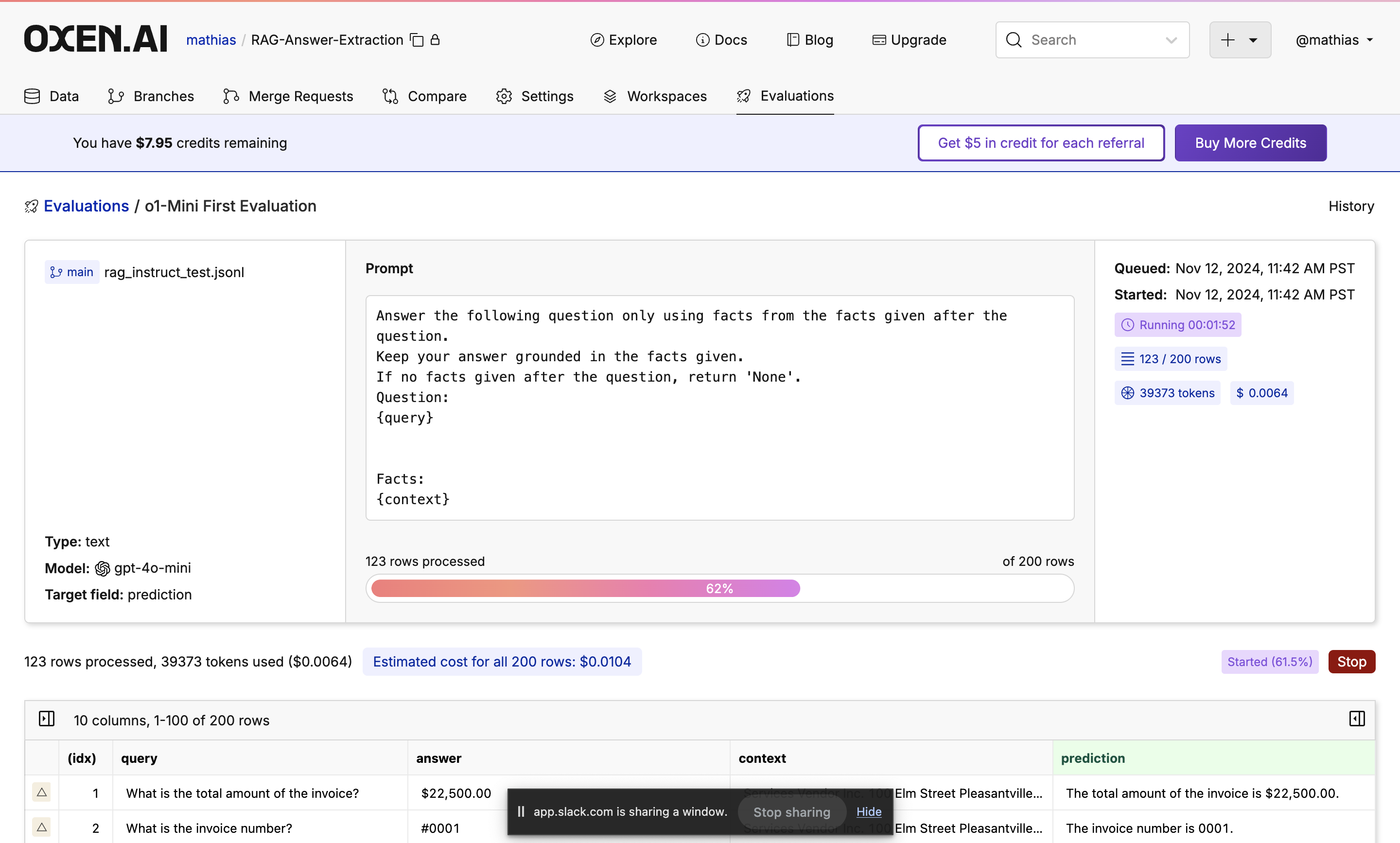Select the Branches icon
This screenshot has width=1400, height=843.
[x=116, y=96]
